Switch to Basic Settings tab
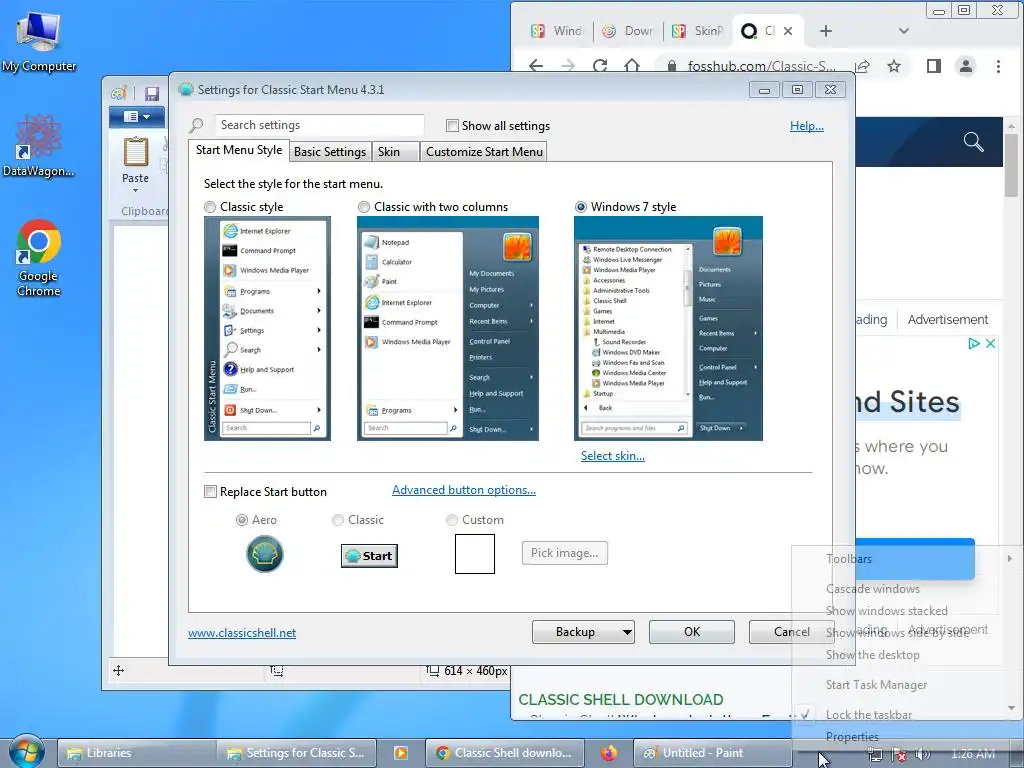1024x768 pixels. click(330, 152)
